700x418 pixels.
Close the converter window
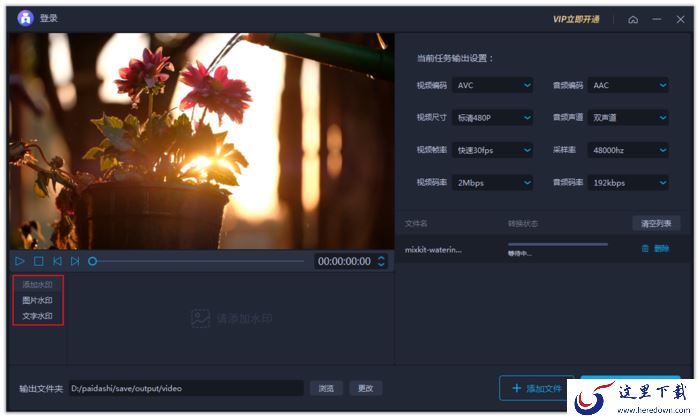click(680, 19)
